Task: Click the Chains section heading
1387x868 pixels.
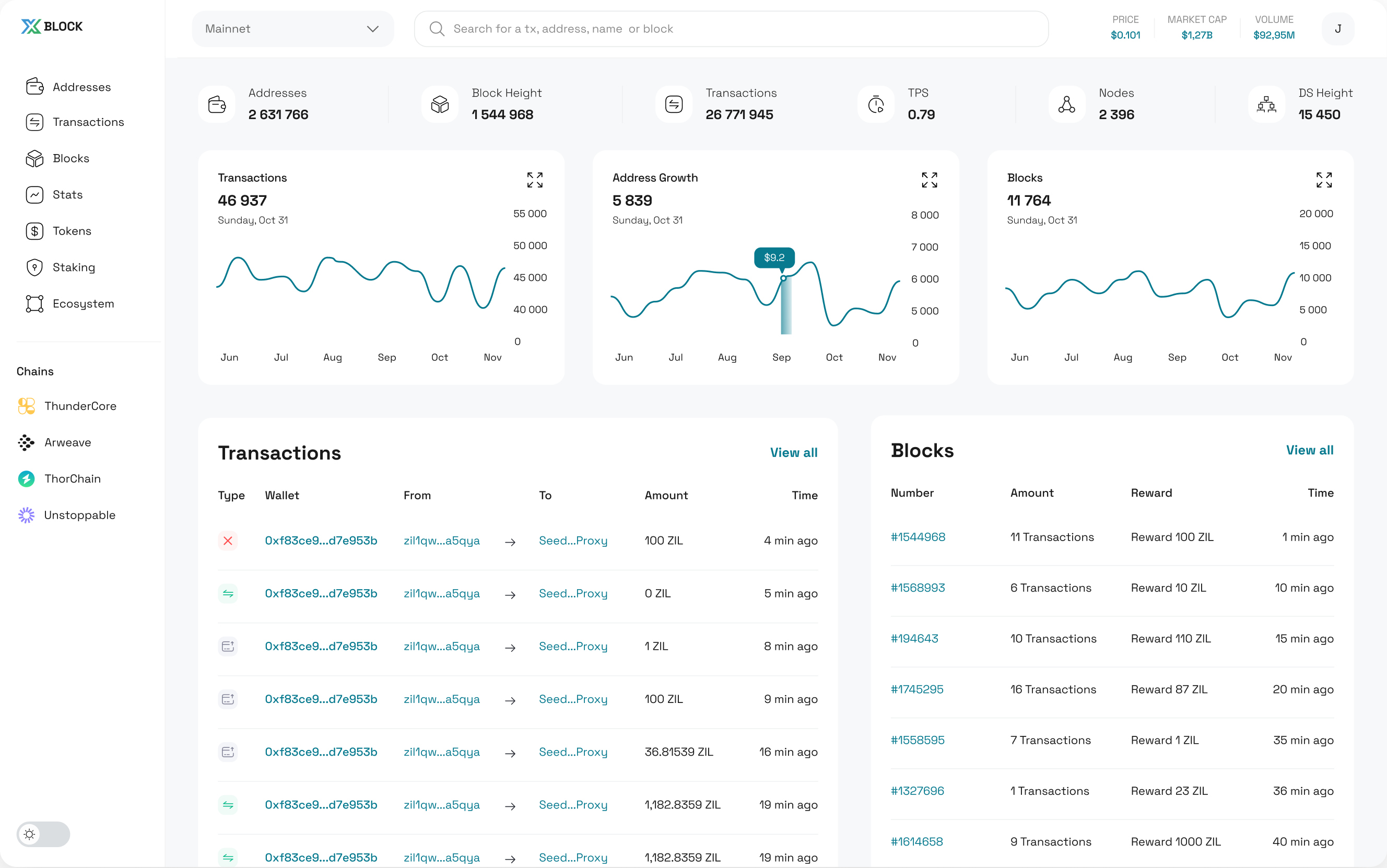Action: [x=35, y=371]
